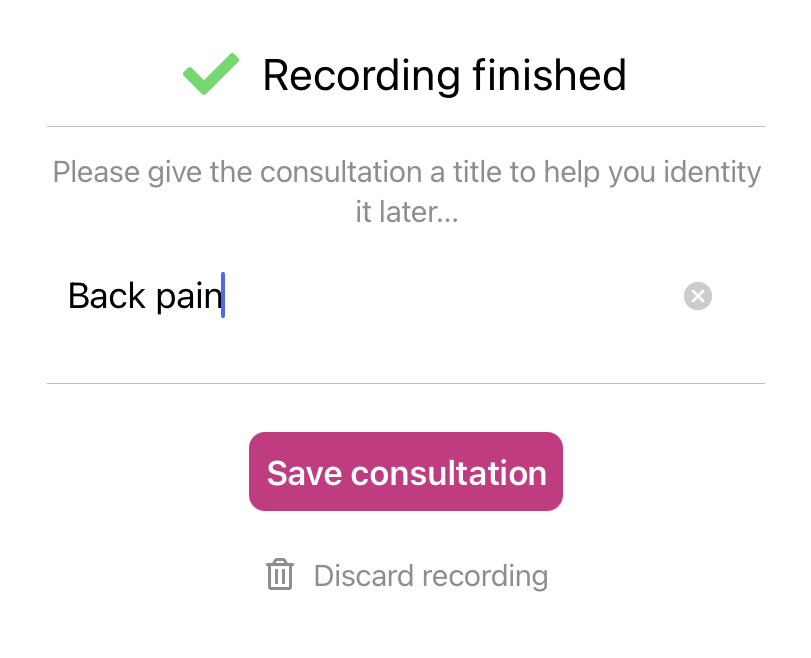Click the trash can icon
Image resolution: width=811 pixels, height=658 pixels.
coord(280,574)
